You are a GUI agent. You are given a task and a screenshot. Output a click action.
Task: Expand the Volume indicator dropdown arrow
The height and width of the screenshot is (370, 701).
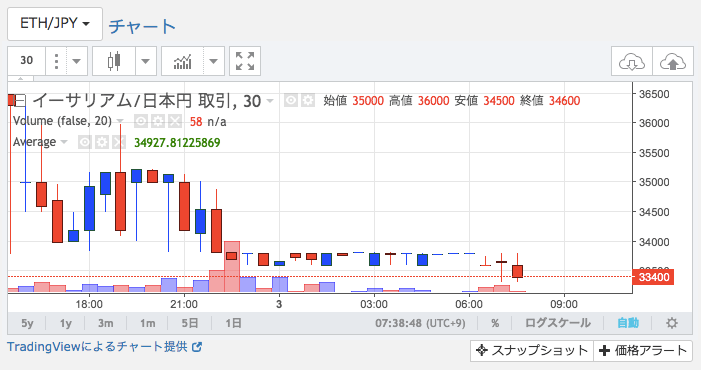(120, 121)
